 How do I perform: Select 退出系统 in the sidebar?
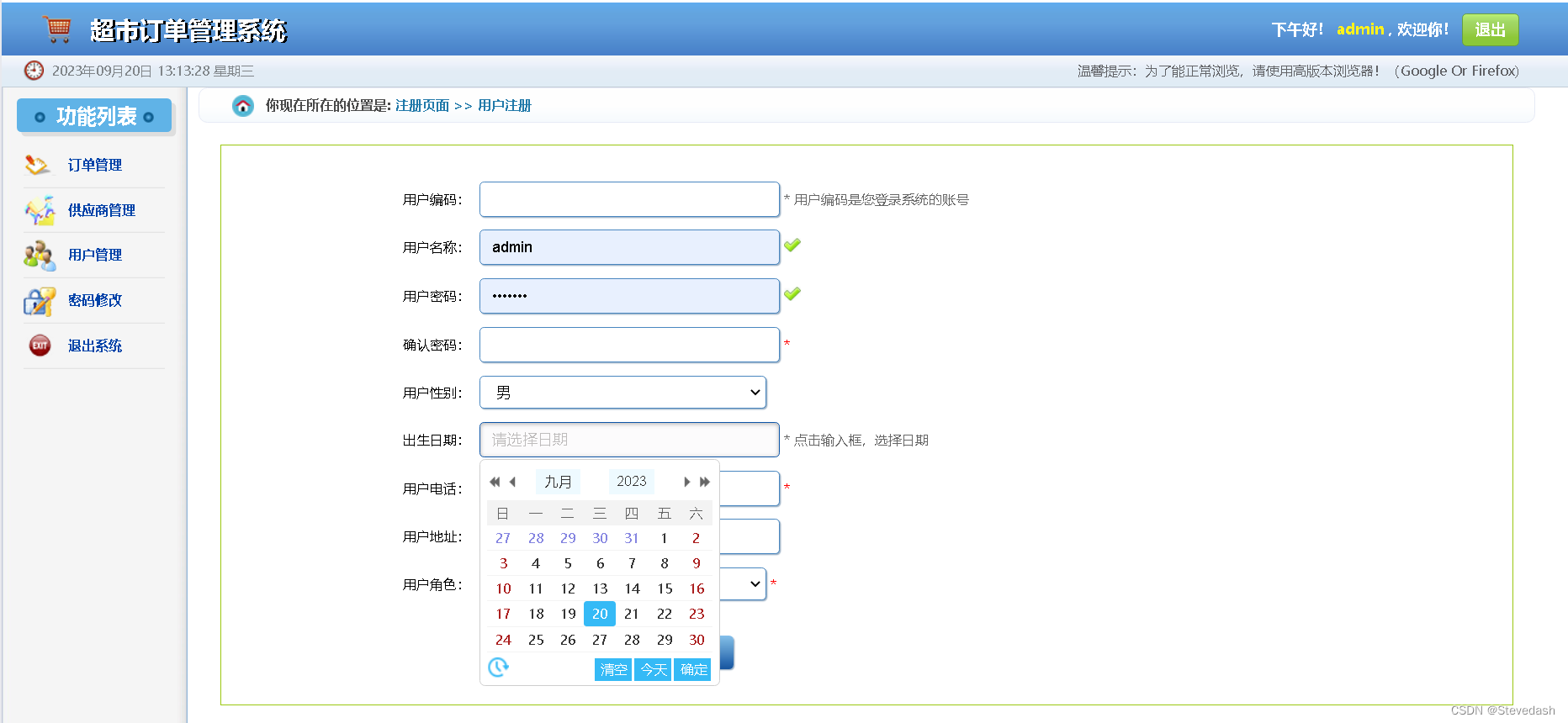[x=95, y=346]
